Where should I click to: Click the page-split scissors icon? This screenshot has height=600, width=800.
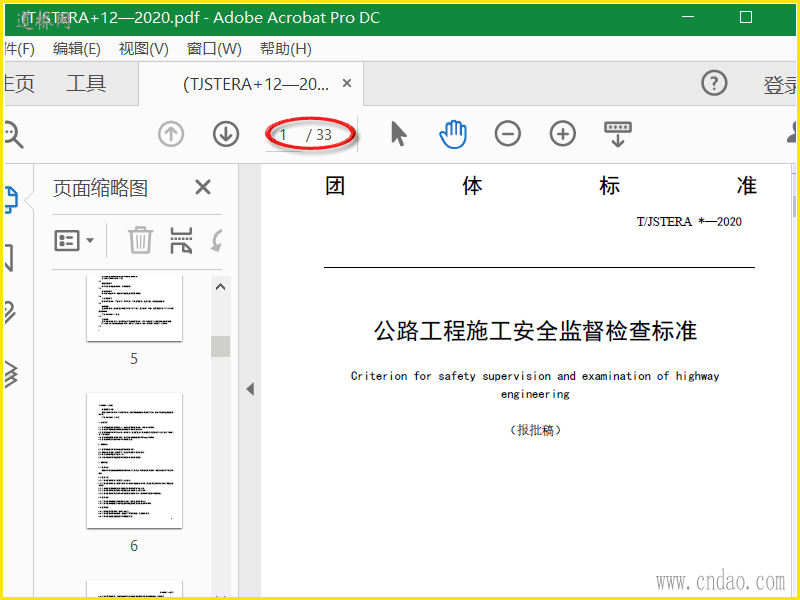181,240
